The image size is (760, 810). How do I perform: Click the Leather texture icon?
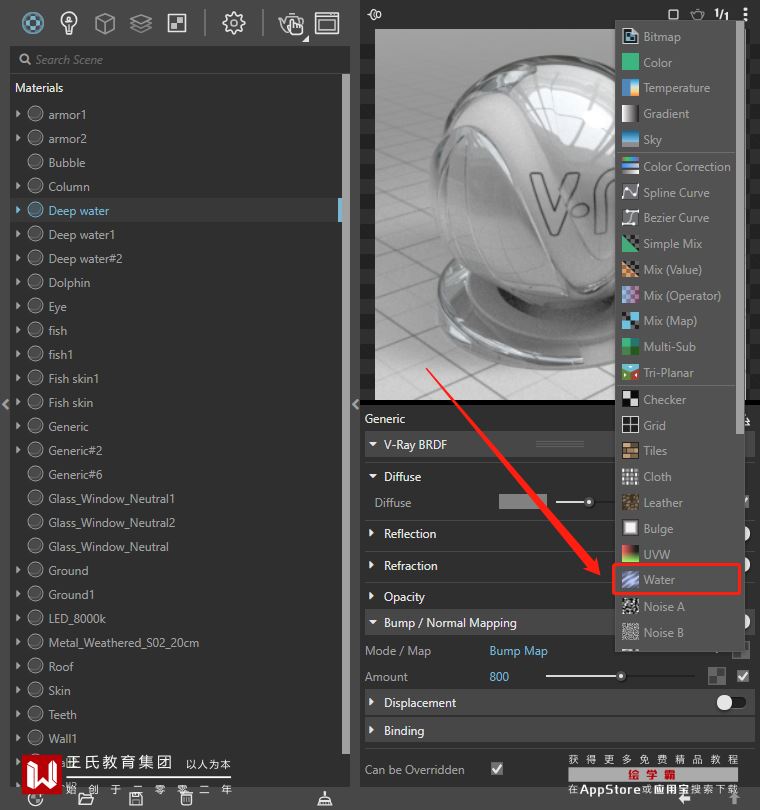pos(630,502)
